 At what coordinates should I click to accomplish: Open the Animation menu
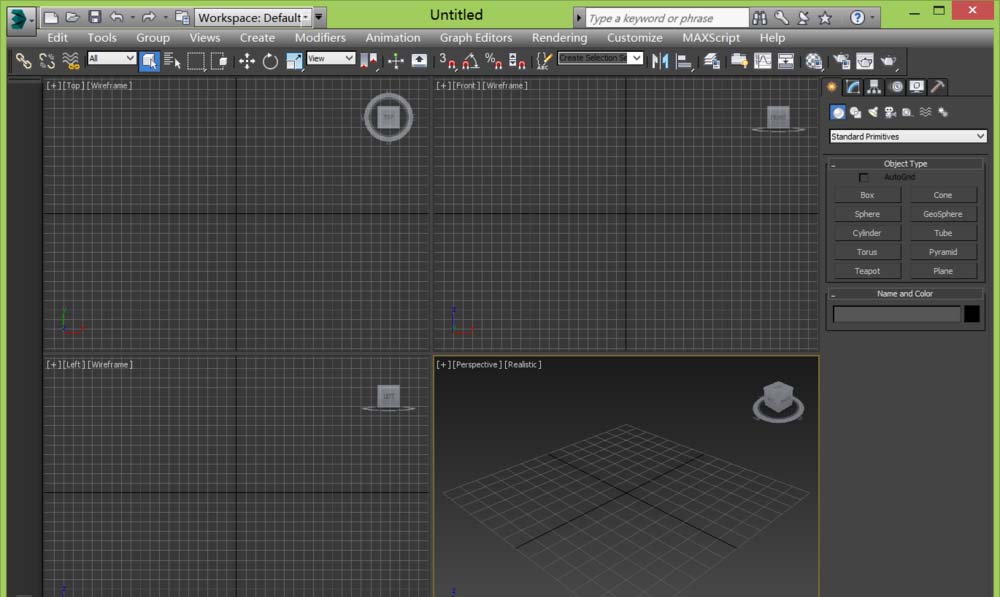tap(393, 38)
